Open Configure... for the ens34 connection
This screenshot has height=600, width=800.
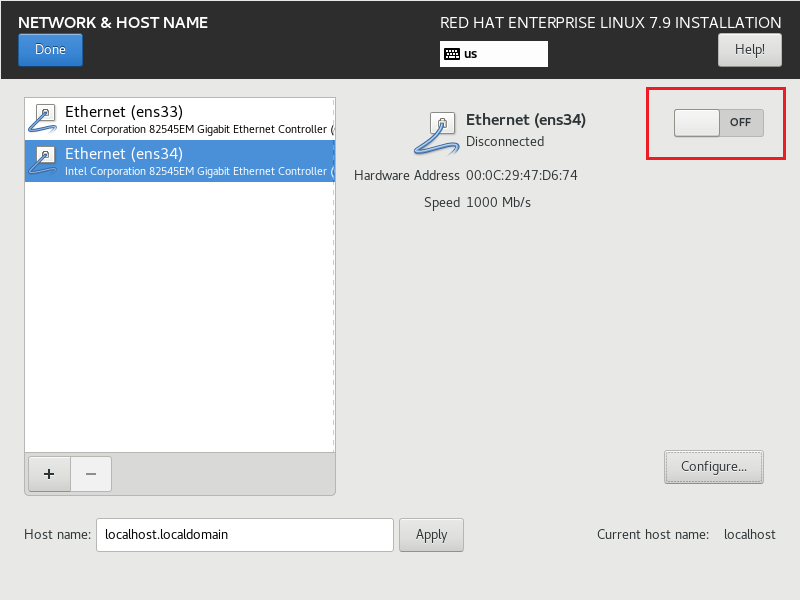[713, 467]
